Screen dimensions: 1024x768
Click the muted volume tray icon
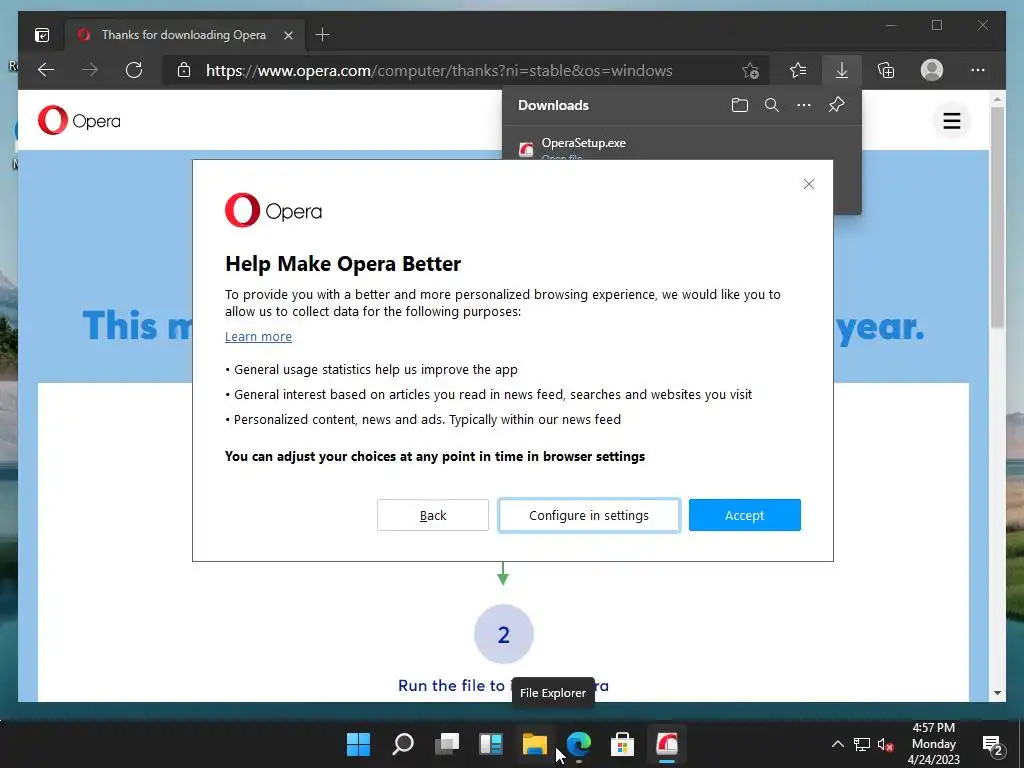[886, 744]
